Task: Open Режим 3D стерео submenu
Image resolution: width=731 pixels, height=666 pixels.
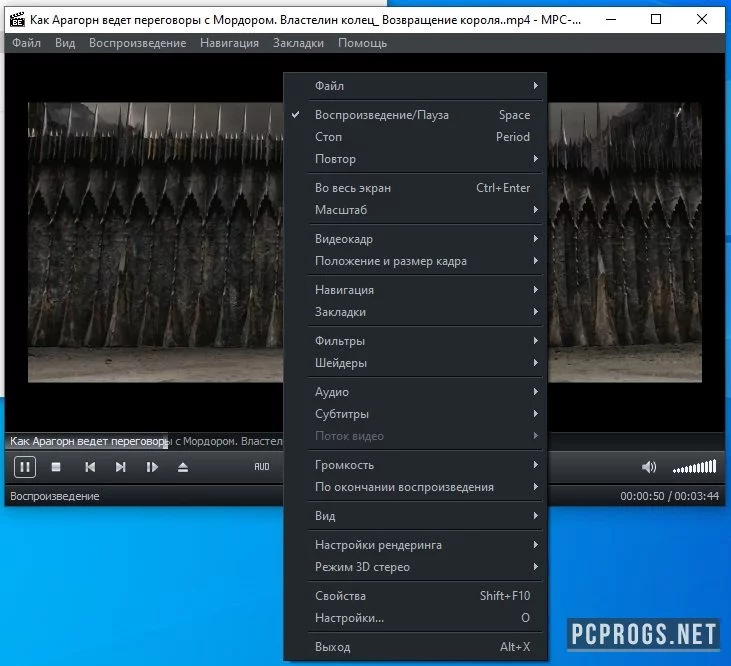Action: click(415, 566)
